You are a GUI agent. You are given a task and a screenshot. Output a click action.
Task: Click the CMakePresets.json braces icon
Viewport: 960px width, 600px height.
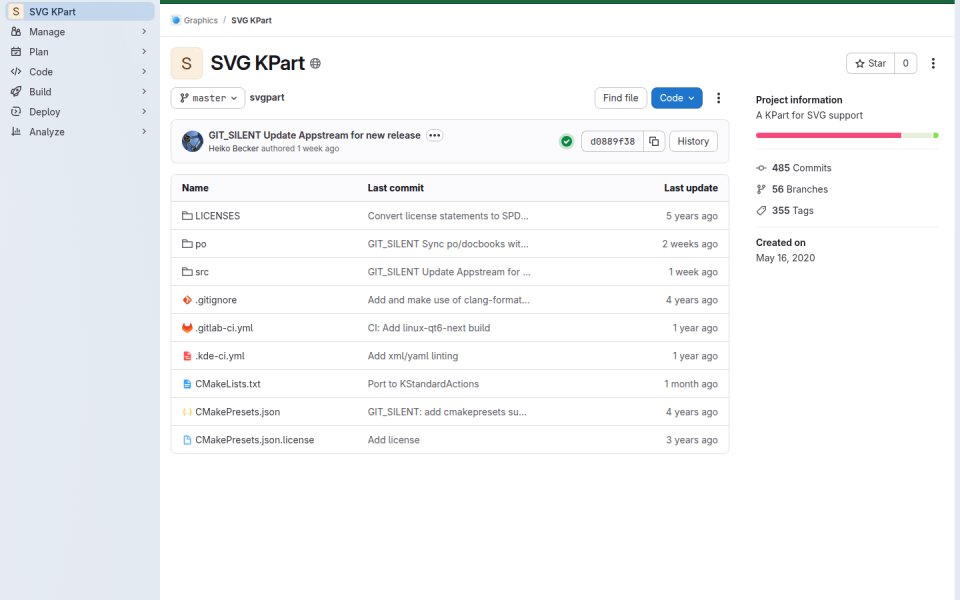[187, 412]
